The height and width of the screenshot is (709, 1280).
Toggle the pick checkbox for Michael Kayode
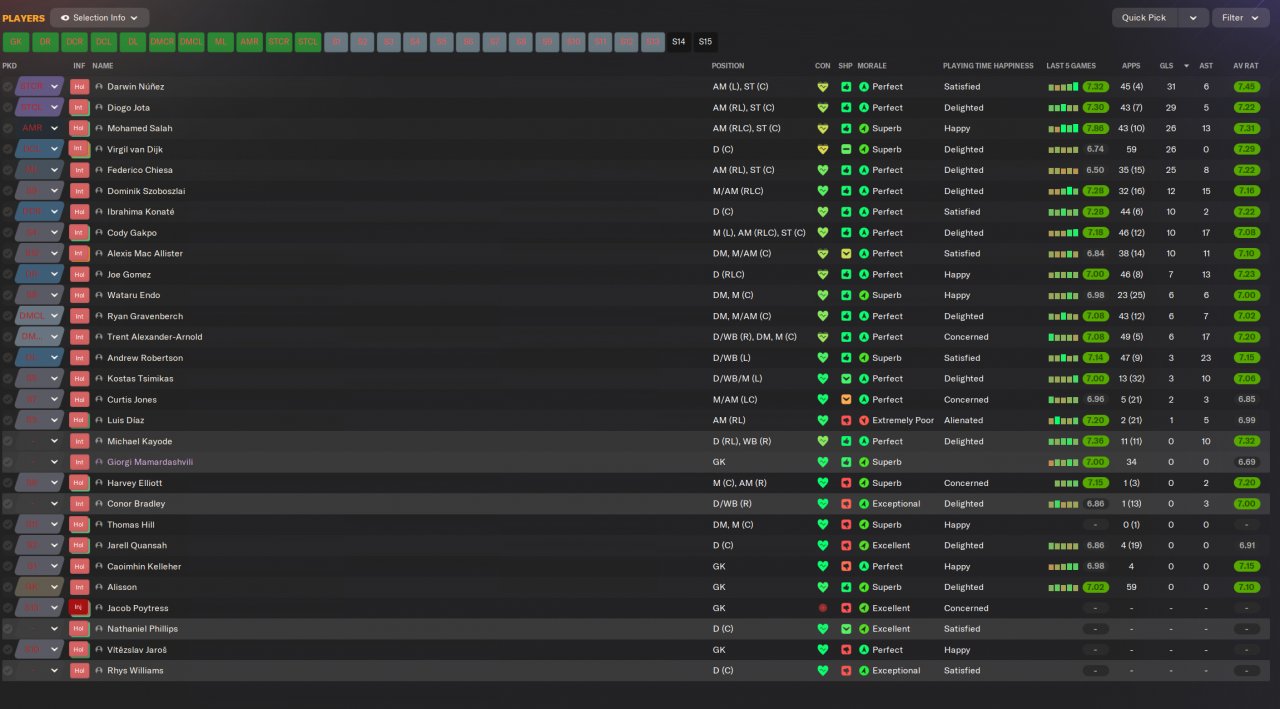8,441
